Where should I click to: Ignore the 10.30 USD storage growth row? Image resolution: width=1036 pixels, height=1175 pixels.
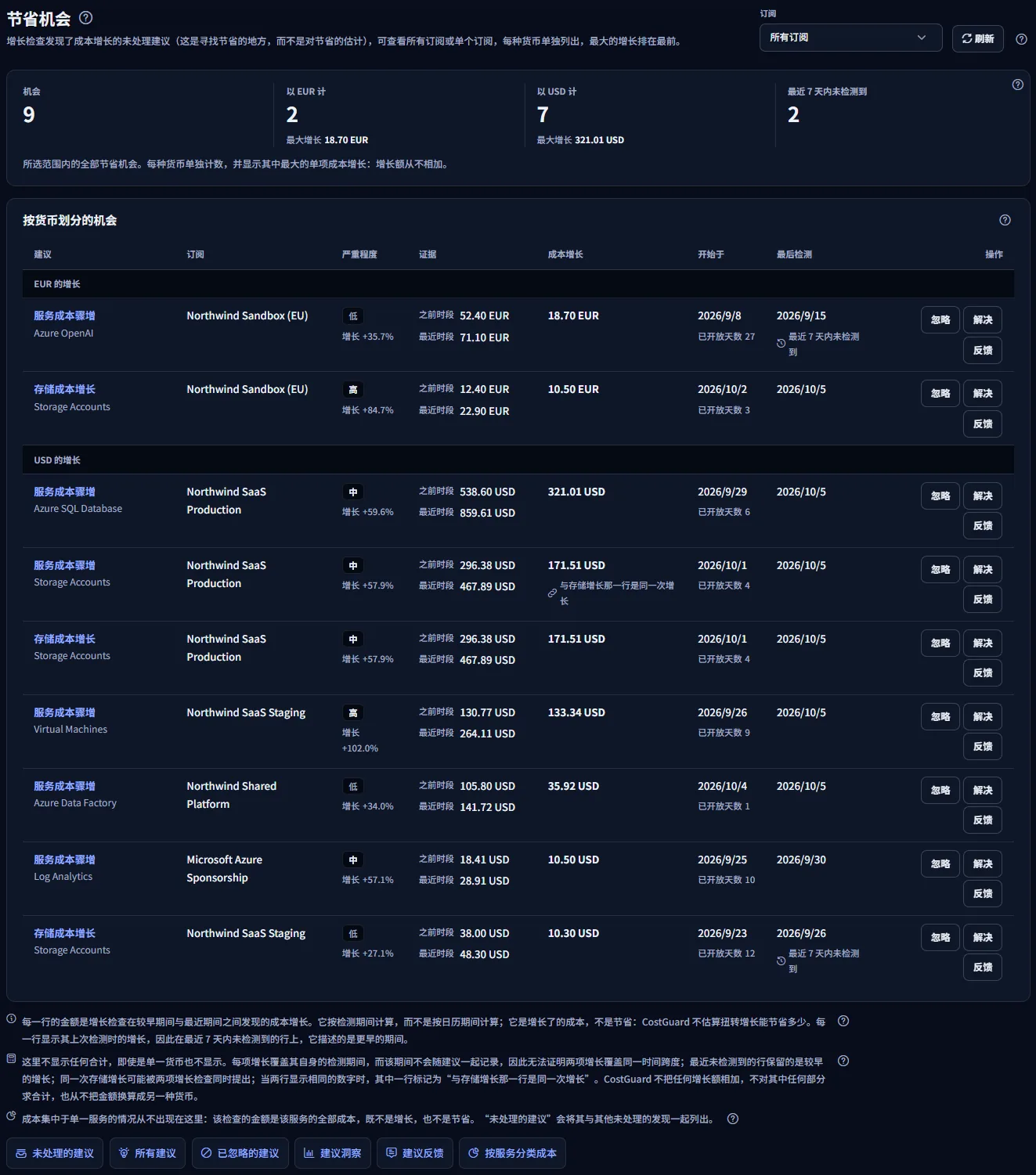pos(940,937)
